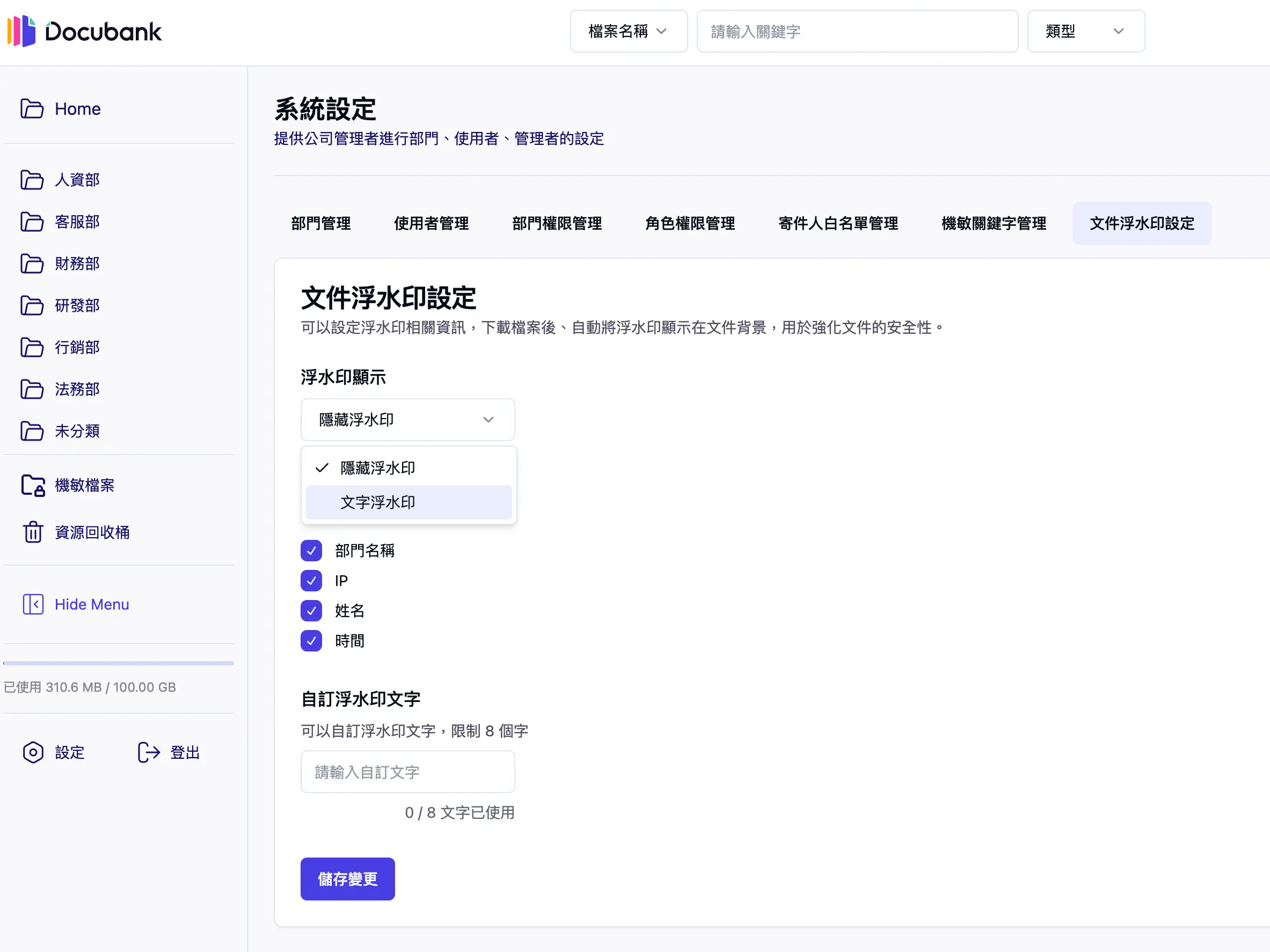The width and height of the screenshot is (1270, 952).
Task: Open the 財務部 folder icon
Action: click(x=33, y=263)
